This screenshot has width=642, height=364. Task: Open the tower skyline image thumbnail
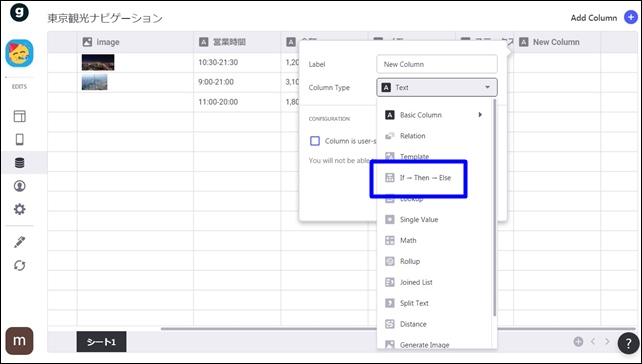coord(95,82)
